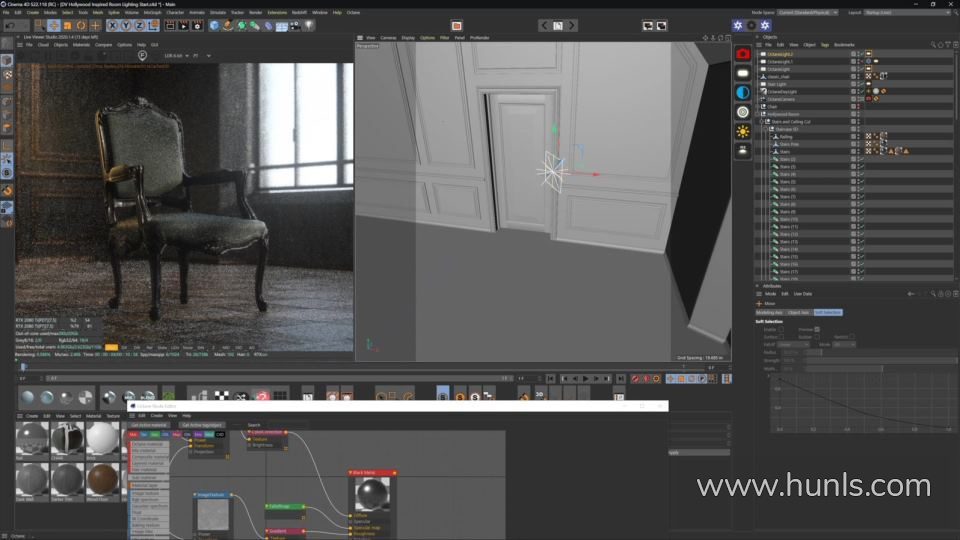Open the Bookmarks menu in the Objects panel
Image resolution: width=960 pixels, height=540 pixels.
(x=844, y=45)
